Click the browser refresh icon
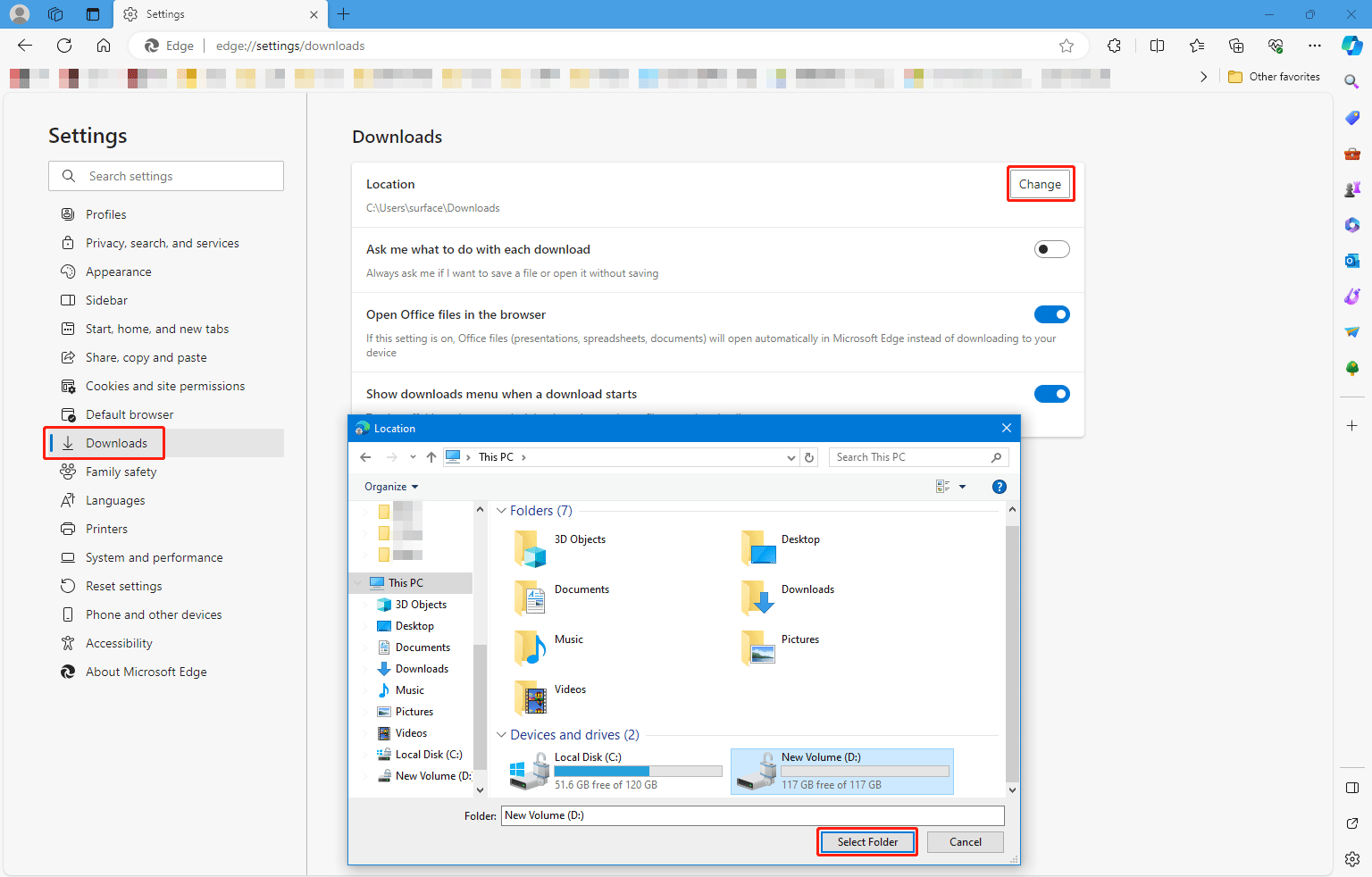Screen dimensions: 1372x877 64,46
